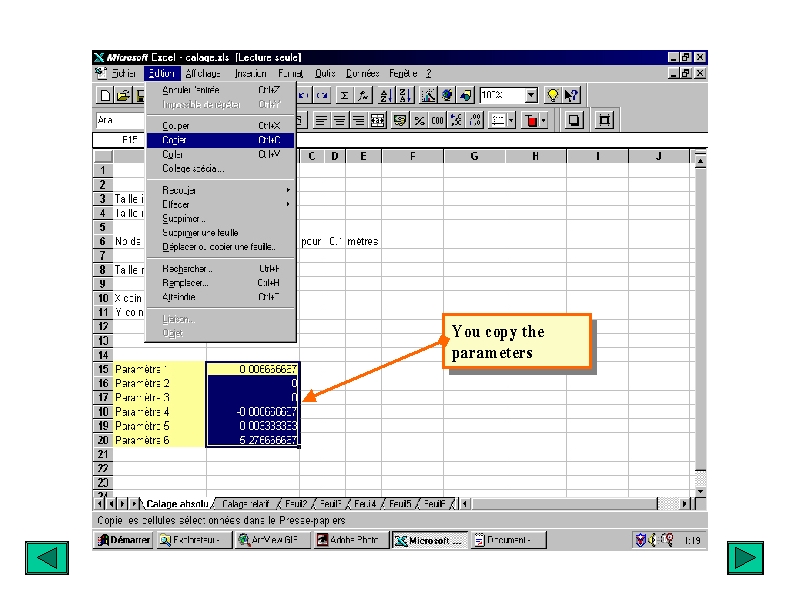Click the font name box
Viewport: 800px width, 600px height.
120,120
